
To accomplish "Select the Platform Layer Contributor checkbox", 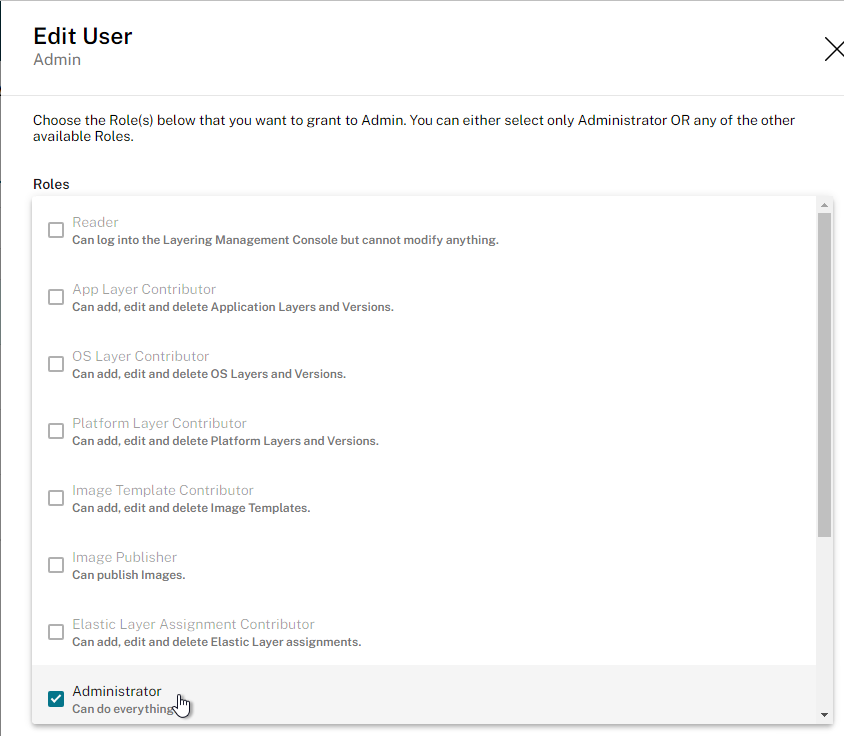I will coord(56,431).
